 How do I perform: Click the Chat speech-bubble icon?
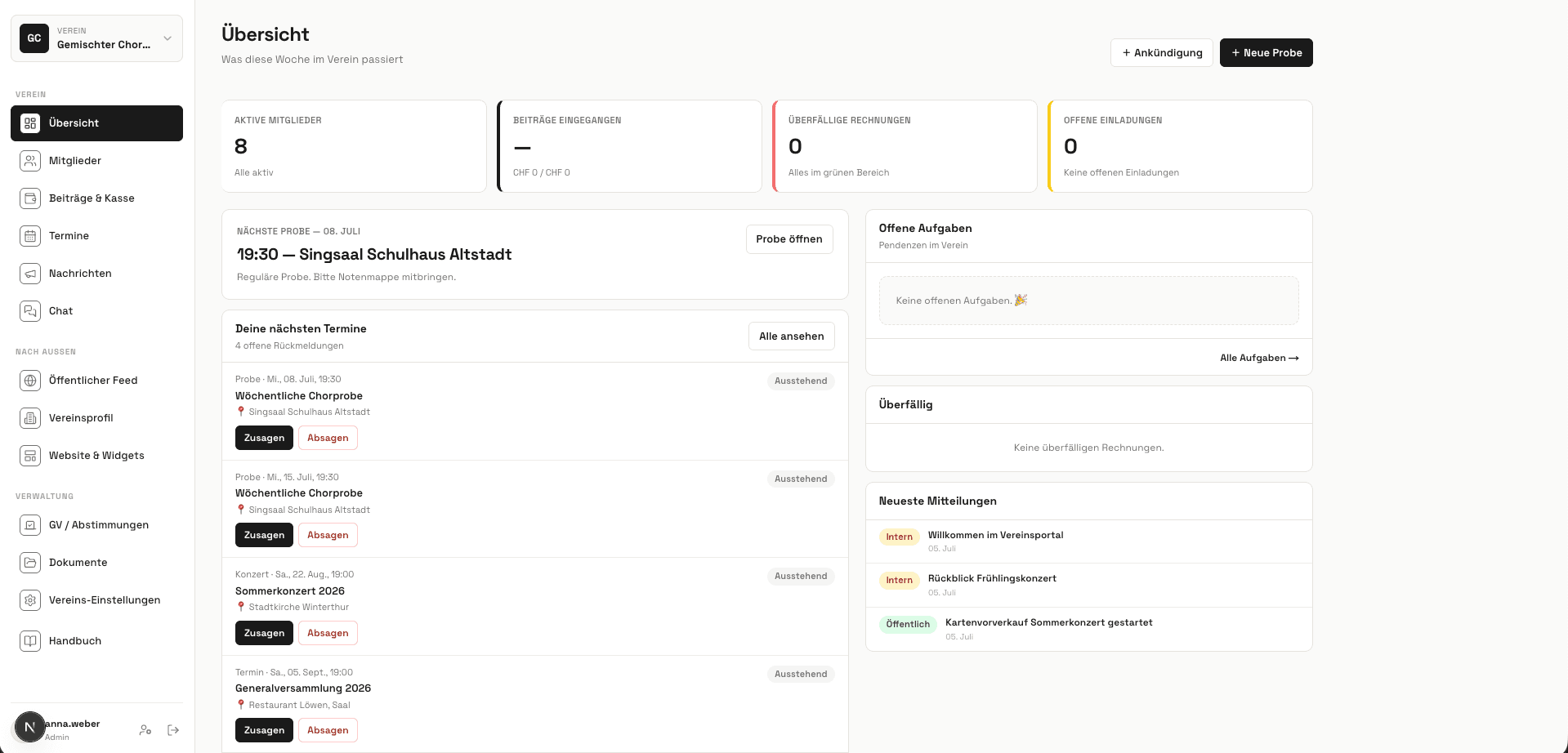click(x=30, y=311)
